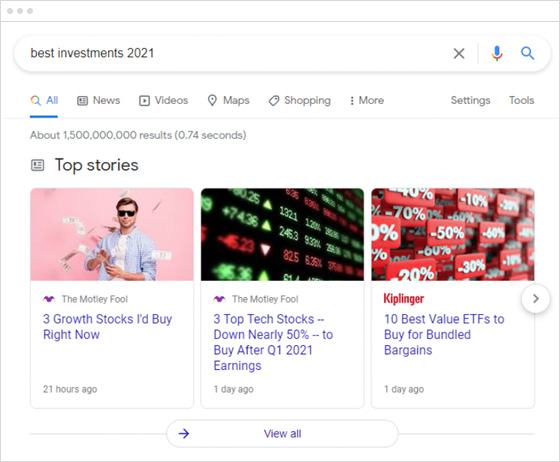The width and height of the screenshot is (560, 462).
Task: Click the search box containing 'best investments 2021'
Action: [282, 54]
